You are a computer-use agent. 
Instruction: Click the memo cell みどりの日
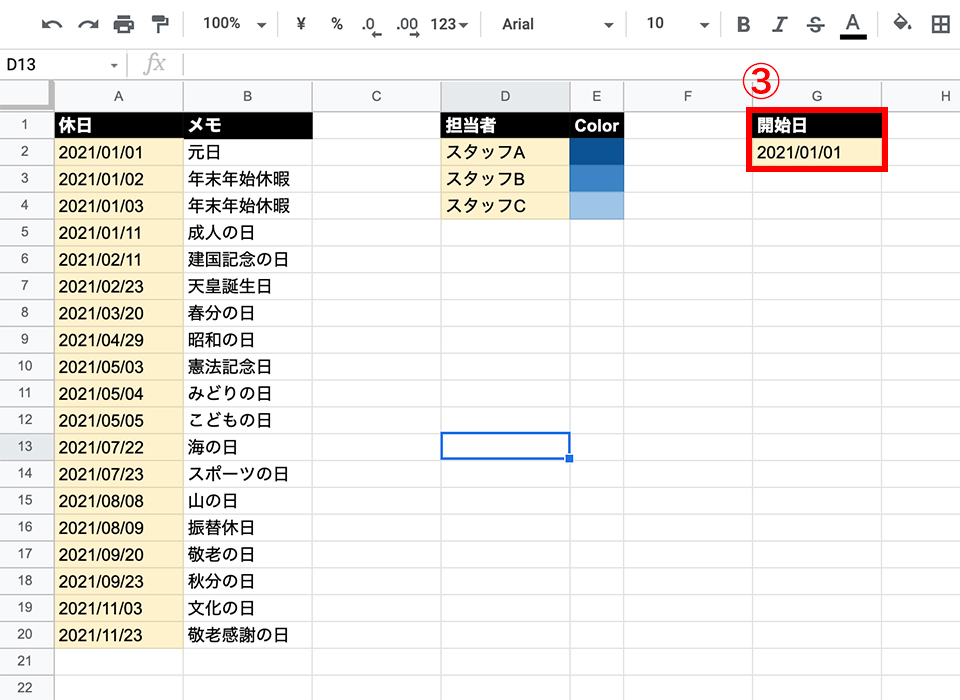pos(248,394)
